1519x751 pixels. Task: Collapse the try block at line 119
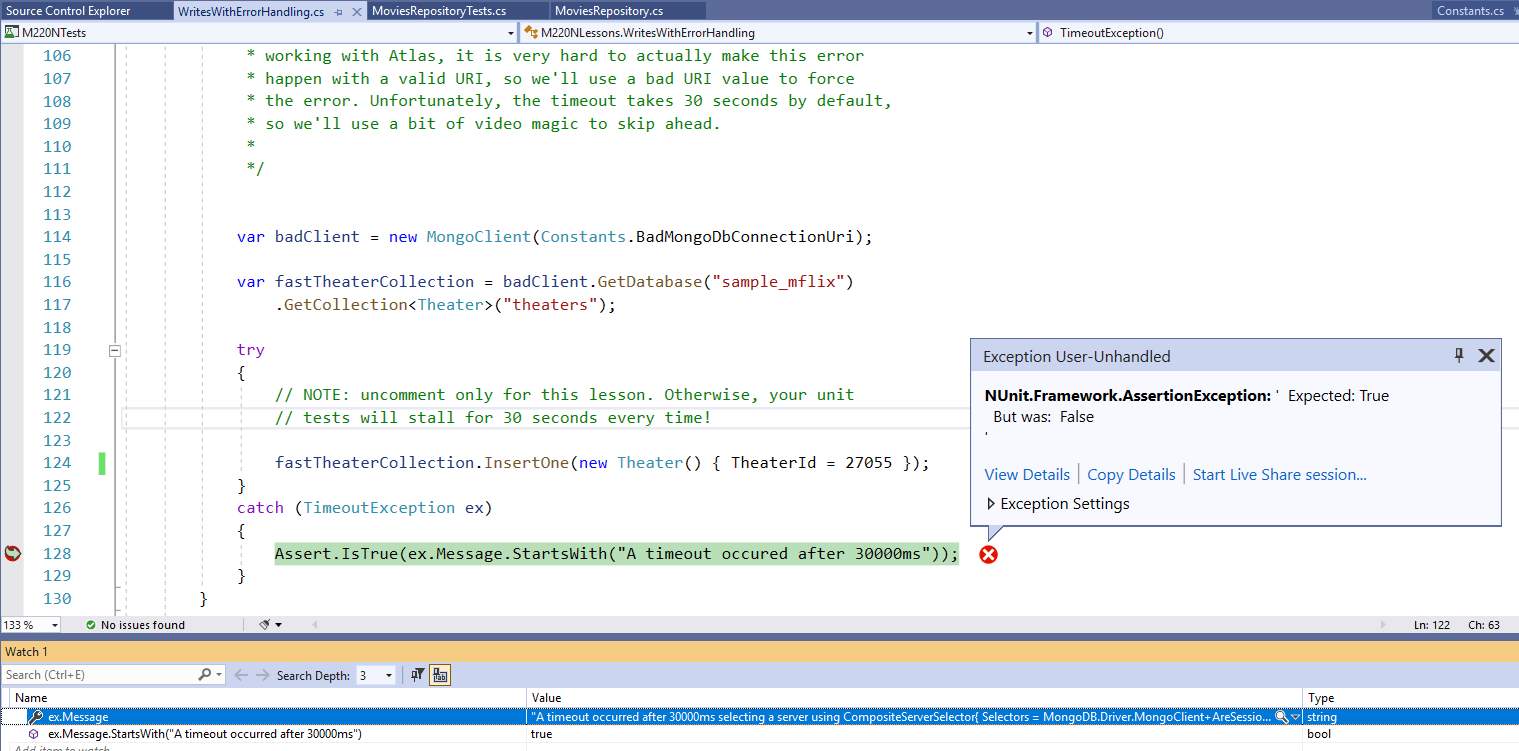click(114, 350)
